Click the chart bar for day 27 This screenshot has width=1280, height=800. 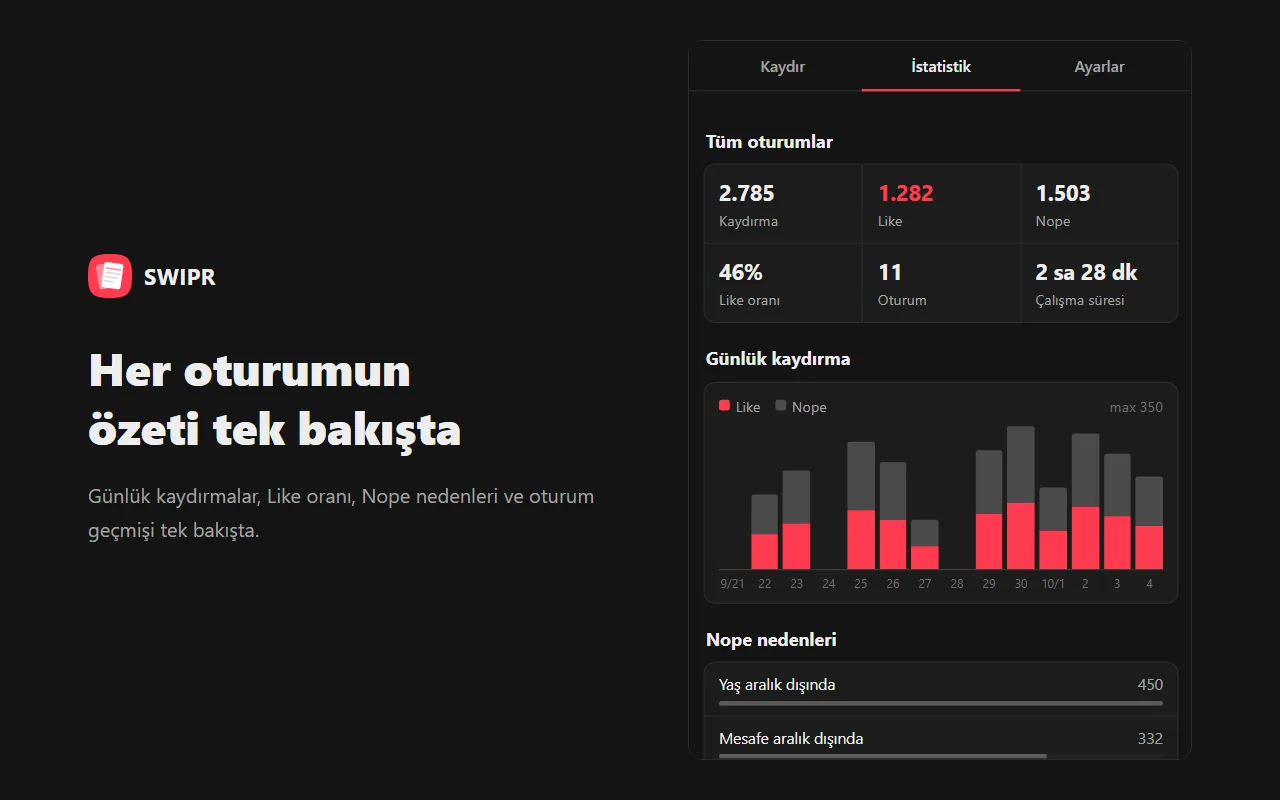tap(925, 545)
